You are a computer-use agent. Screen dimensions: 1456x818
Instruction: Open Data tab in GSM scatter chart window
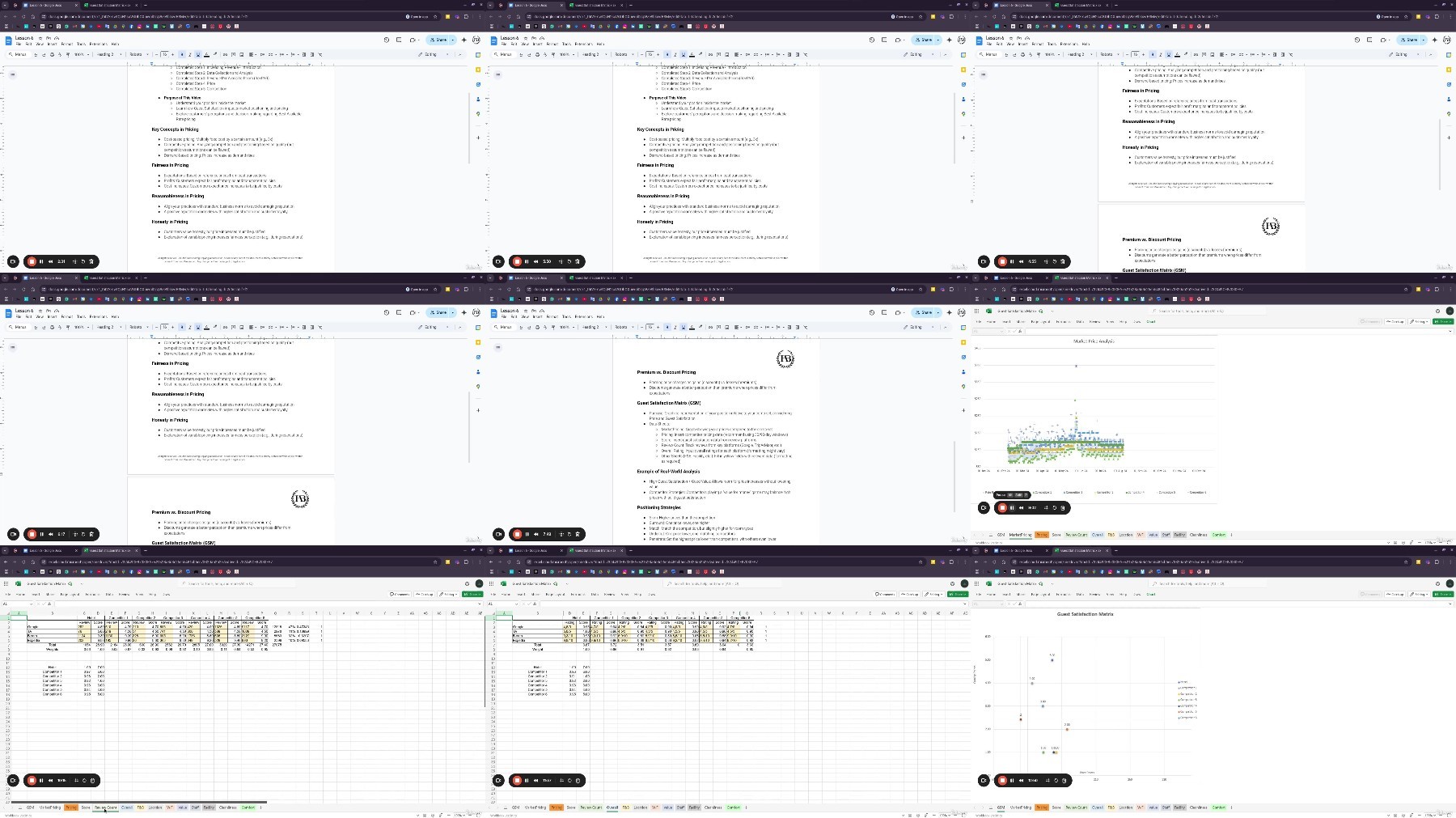(x=1080, y=594)
